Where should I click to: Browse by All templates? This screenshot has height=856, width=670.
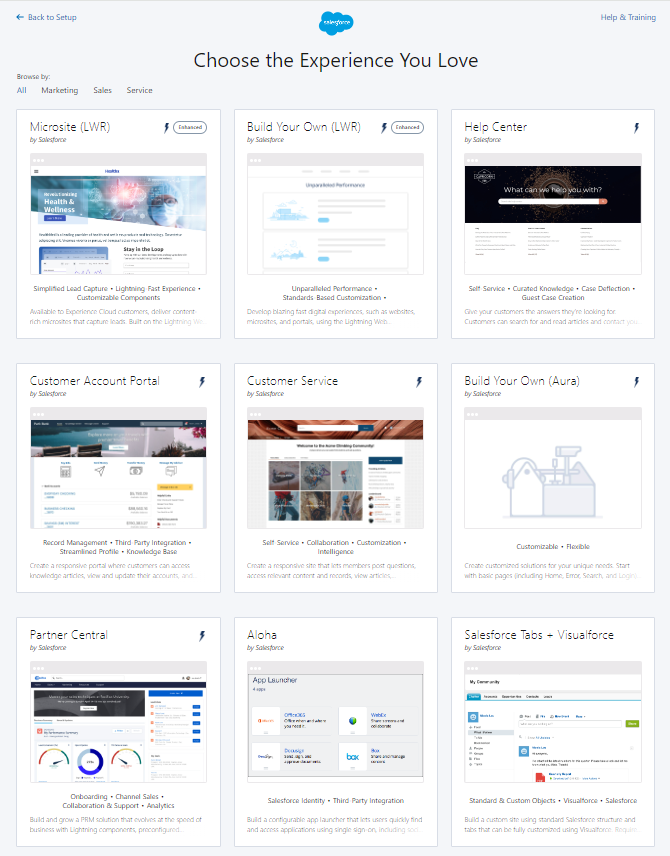(x=22, y=90)
